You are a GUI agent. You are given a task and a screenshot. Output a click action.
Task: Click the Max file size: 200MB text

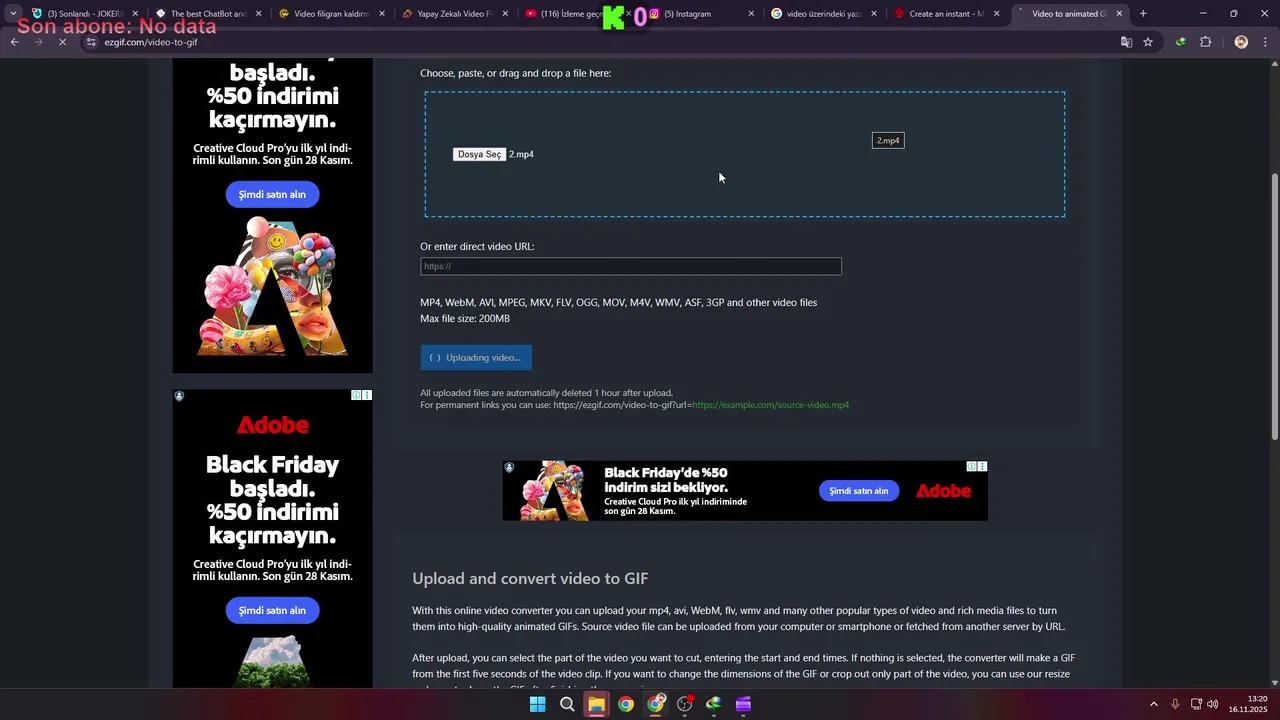pyautogui.click(x=465, y=319)
